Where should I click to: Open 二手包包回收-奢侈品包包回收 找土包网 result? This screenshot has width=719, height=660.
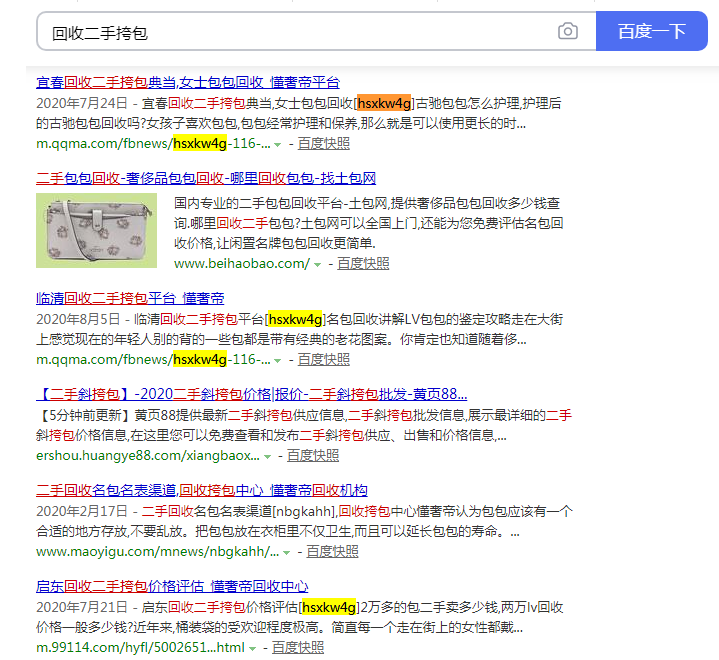coord(206,178)
